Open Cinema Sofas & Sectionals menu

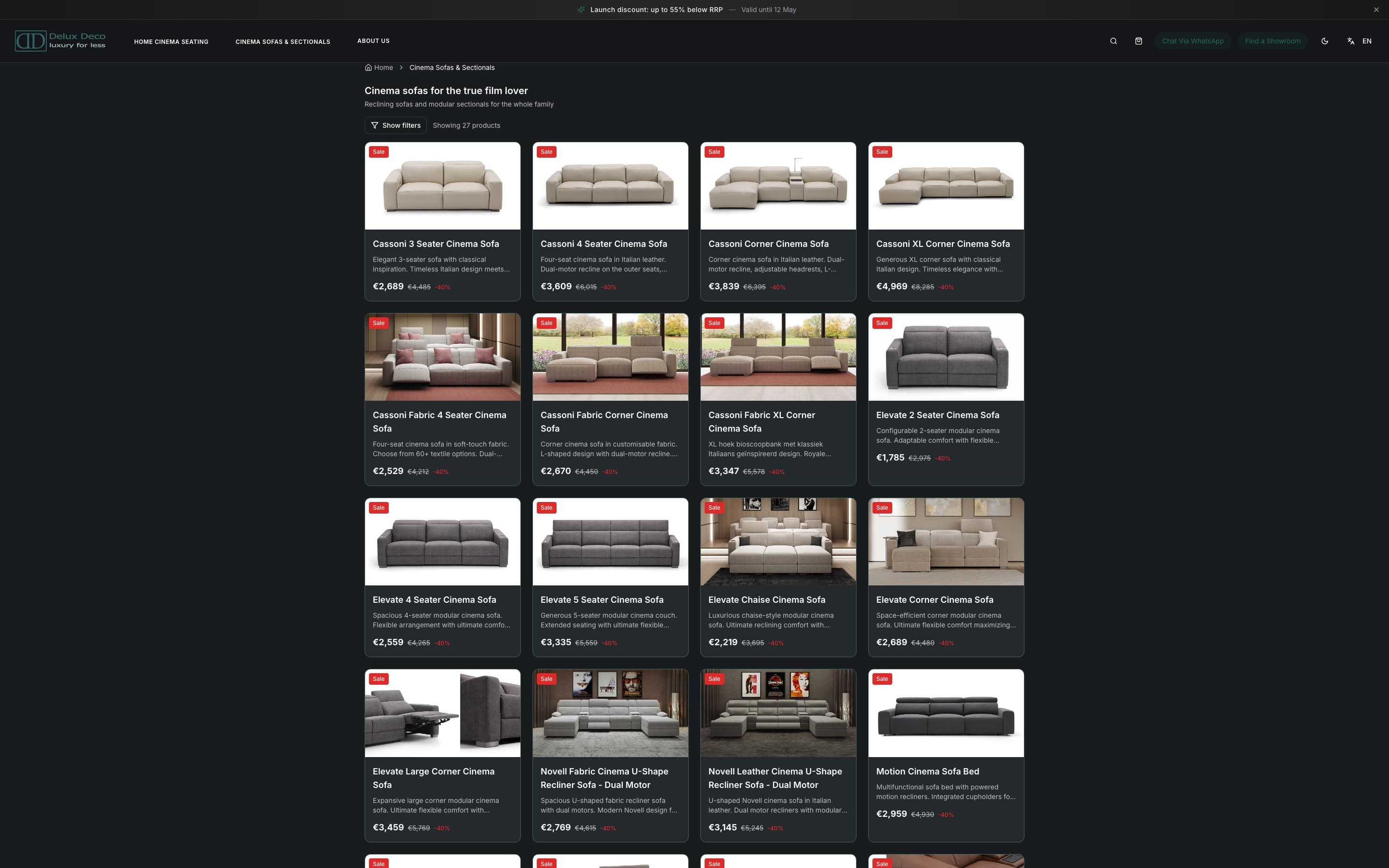coord(283,41)
